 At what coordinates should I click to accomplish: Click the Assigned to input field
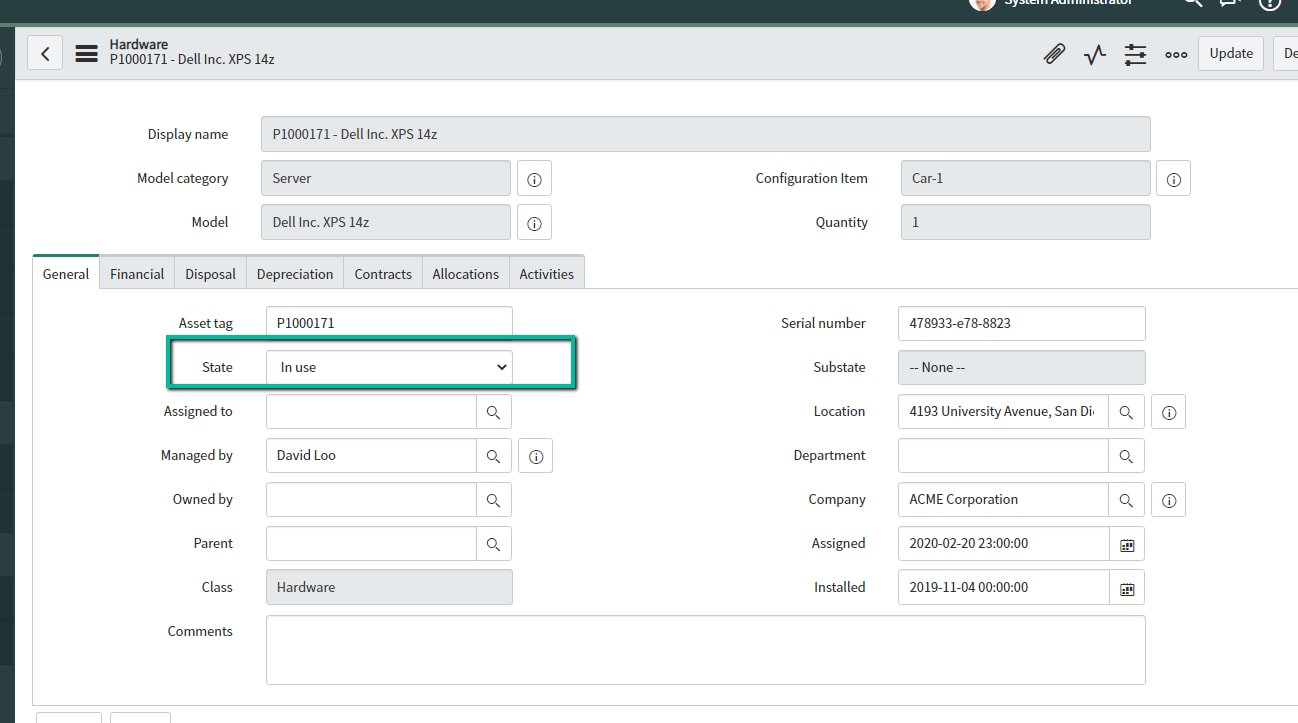pyautogui.click(x=371, y=412)
